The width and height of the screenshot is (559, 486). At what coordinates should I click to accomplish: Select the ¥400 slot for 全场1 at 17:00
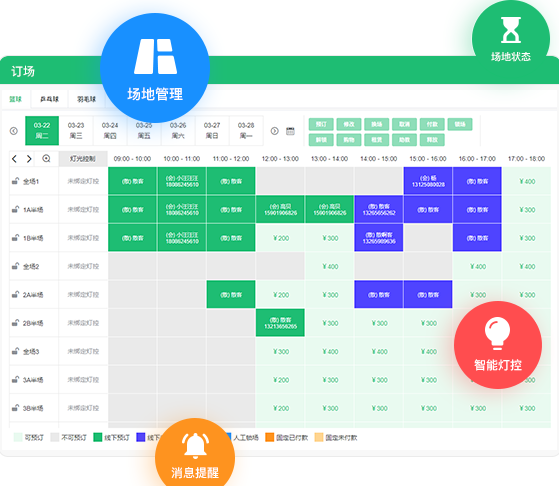coord(527,181)
